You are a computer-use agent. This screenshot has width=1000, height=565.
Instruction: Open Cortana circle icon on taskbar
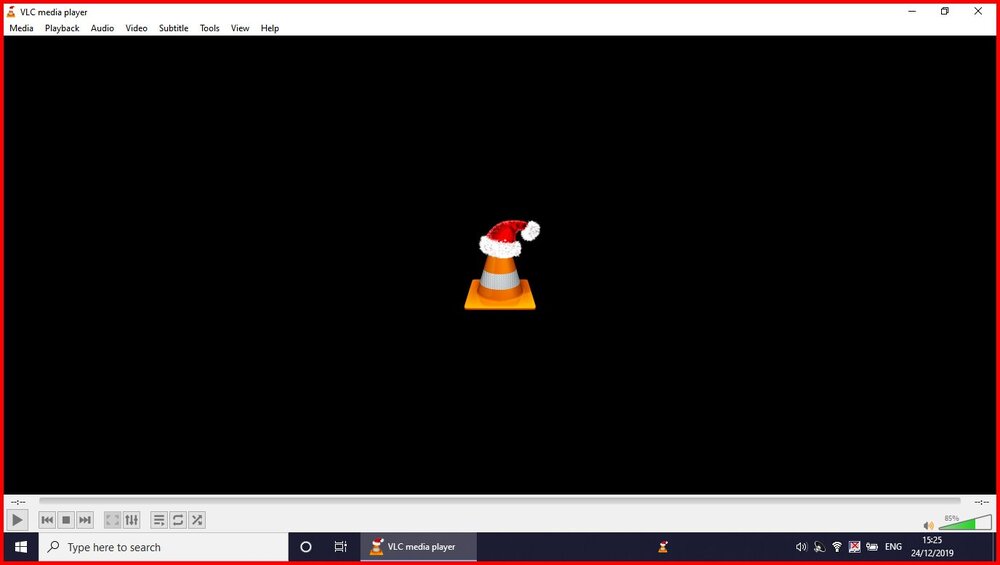pos(305,547)
